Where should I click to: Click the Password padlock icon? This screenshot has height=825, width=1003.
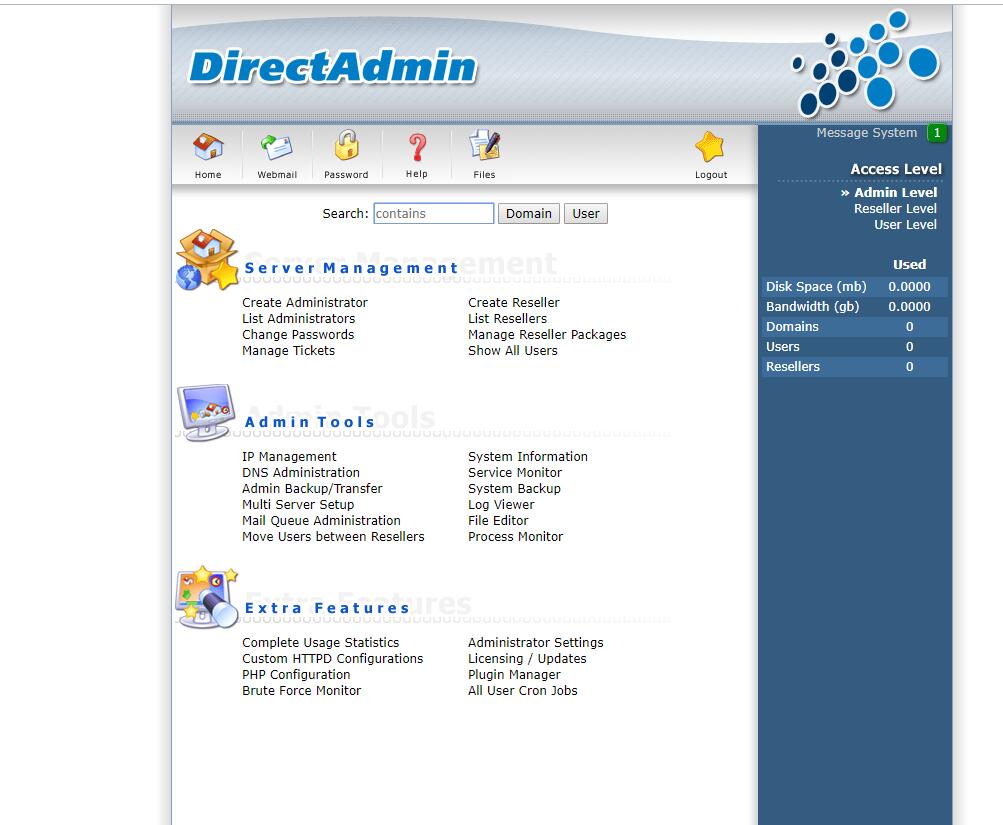point(346,145)
